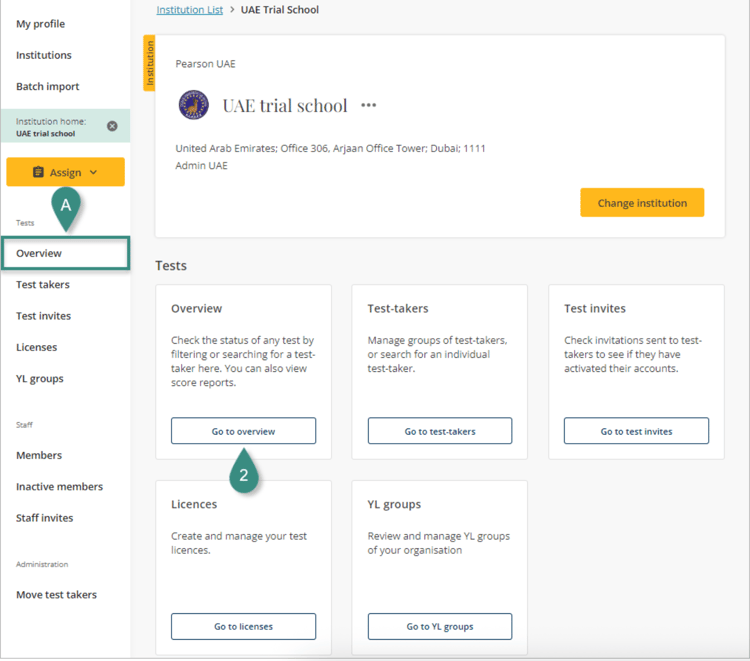Click the Go to licenses button
750x661 pixels.
(243, 626)
